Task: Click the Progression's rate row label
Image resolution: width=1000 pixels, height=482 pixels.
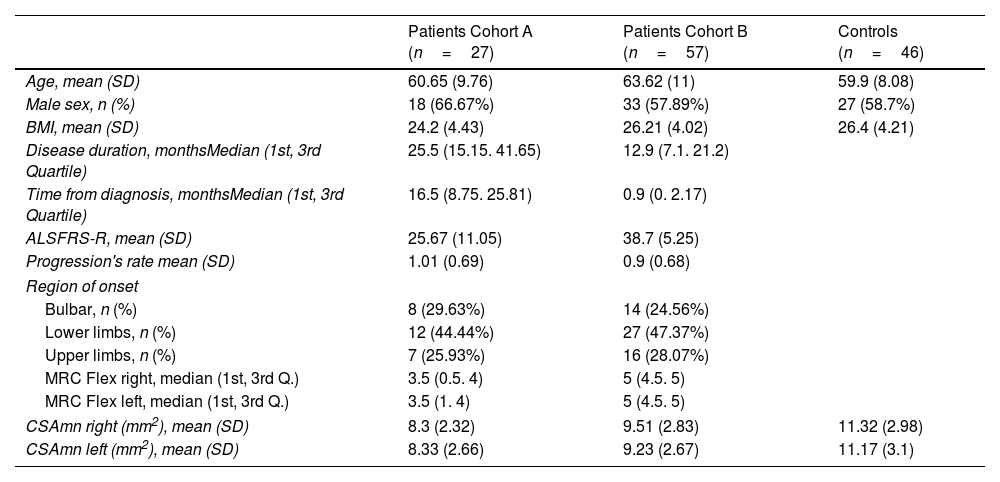Action: click(118, 260)
